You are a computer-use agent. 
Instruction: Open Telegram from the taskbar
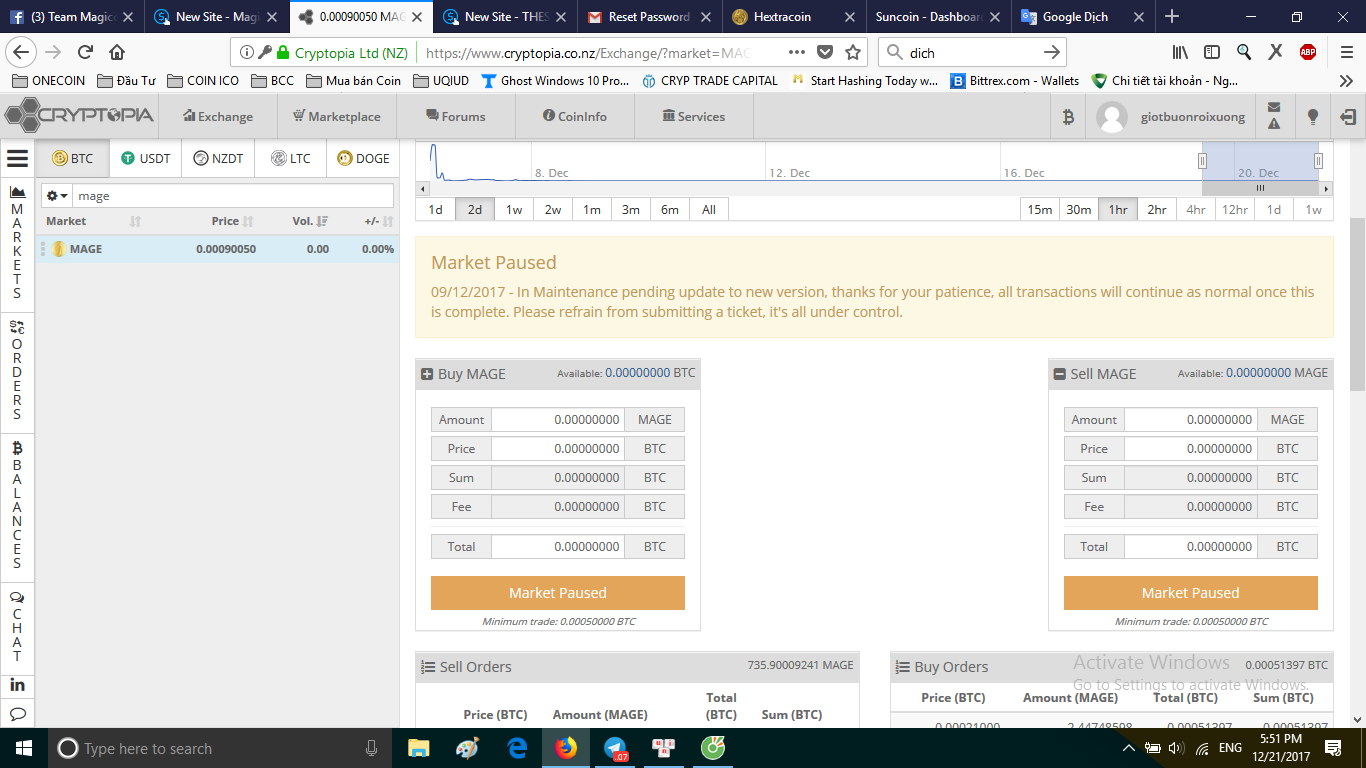pyautogui.click(x=615, y=748)
